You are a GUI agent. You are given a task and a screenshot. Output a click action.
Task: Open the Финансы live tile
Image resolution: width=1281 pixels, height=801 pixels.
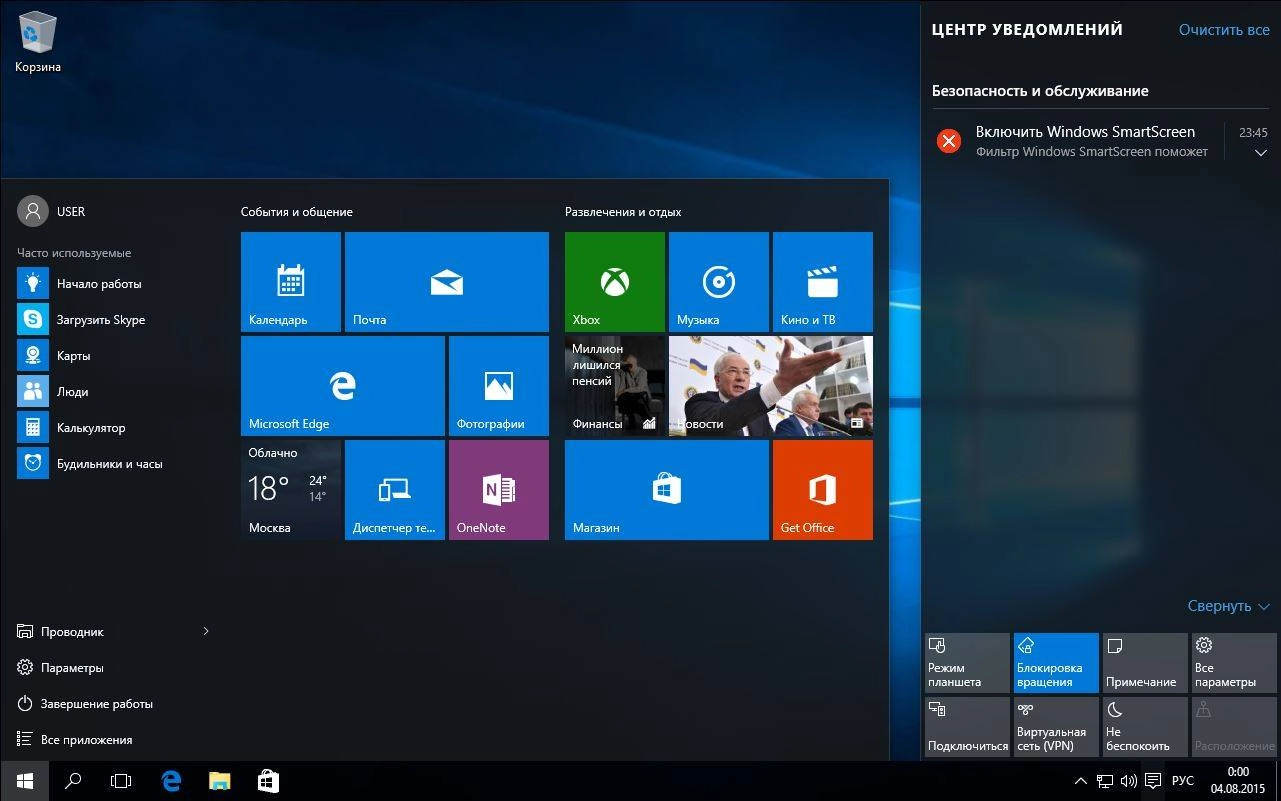pyautogui.click(x=615, y=386)
